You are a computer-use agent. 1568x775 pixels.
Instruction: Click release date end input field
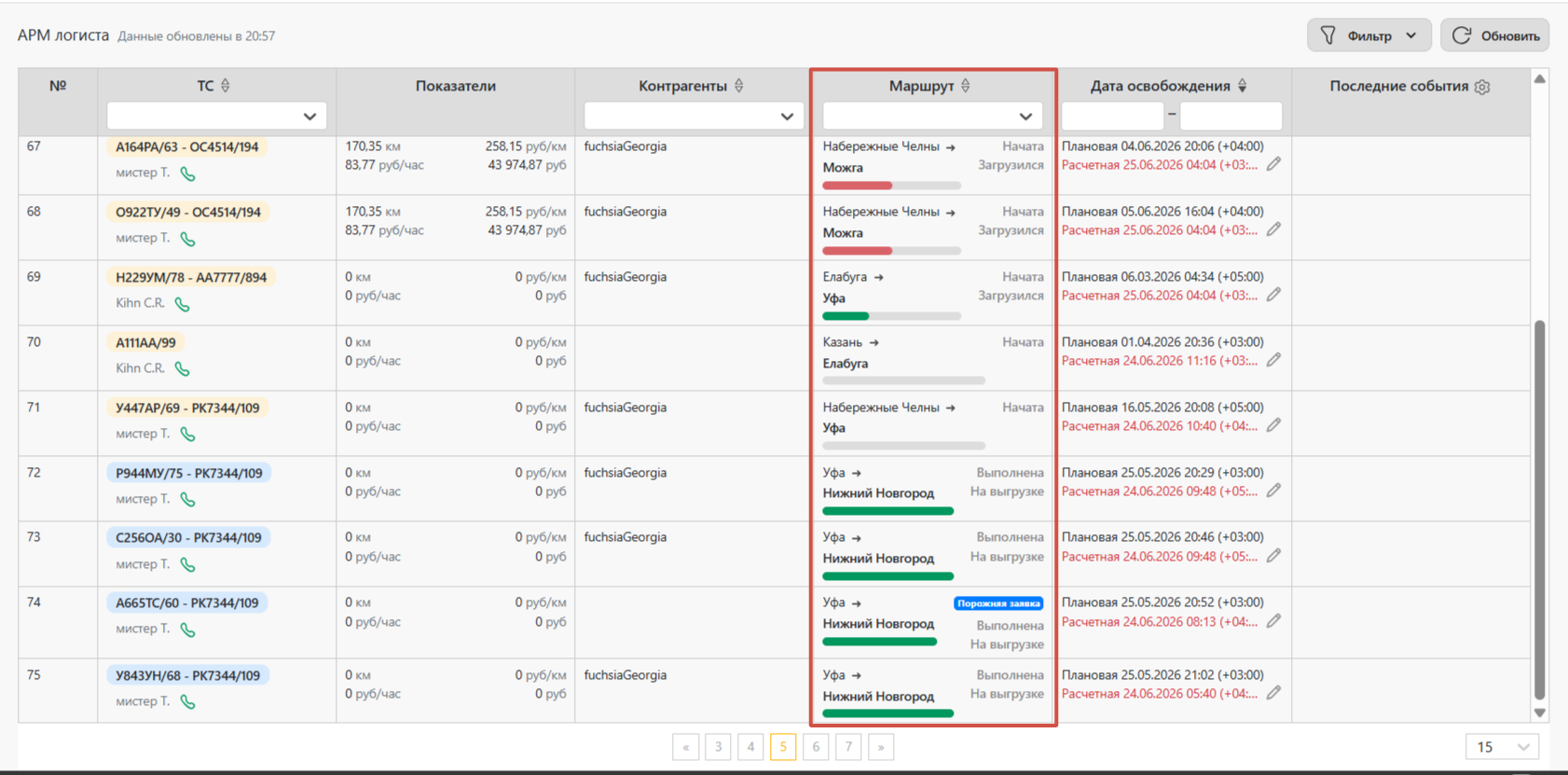[x=1231, y=116]
